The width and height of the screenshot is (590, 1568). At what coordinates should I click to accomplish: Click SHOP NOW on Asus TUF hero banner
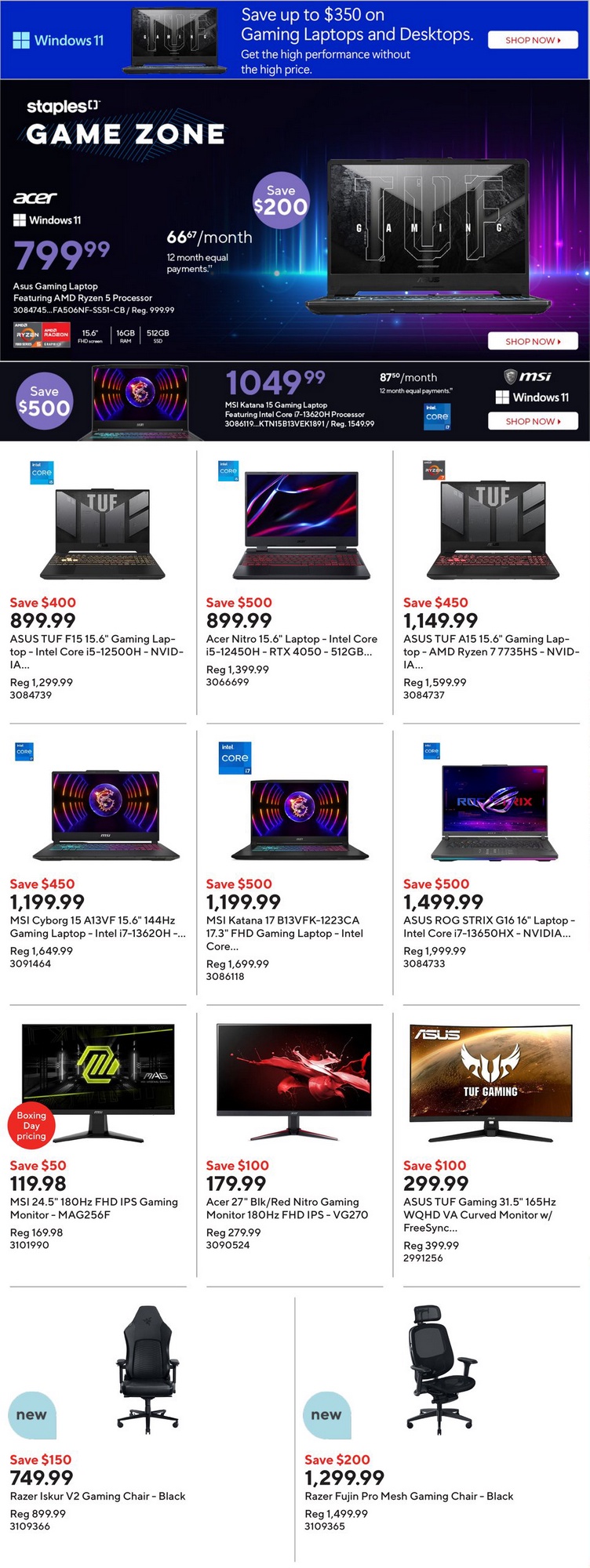[533, 341]
